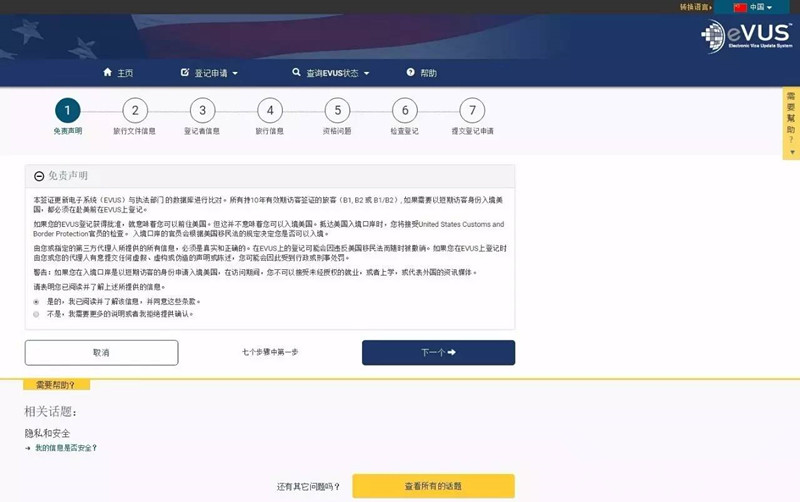Image resolution: width=800 pixels, height=502 pixels.
Task: Click the 取消 button
Action: (102, 353)
